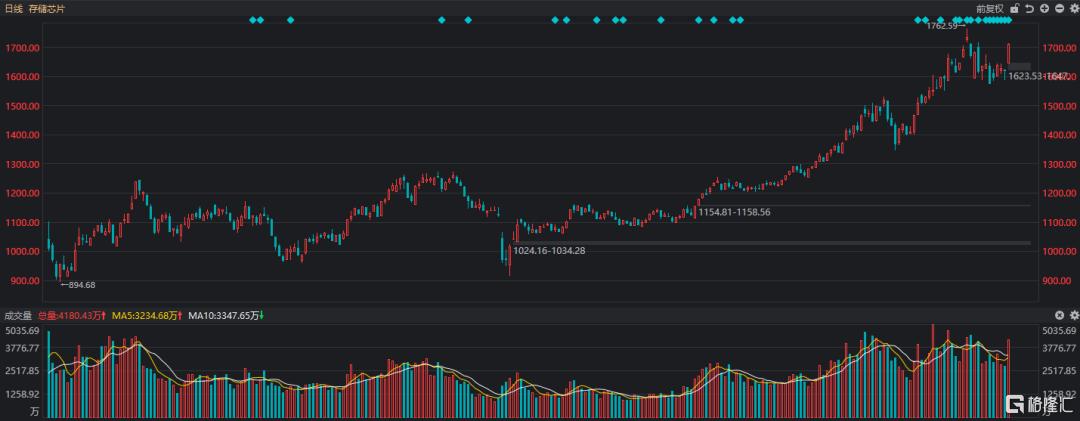Viewport: 1080px width, 421px height.
Task: Click the 894.68 low price annotation
Action: [x=78, y=285]
